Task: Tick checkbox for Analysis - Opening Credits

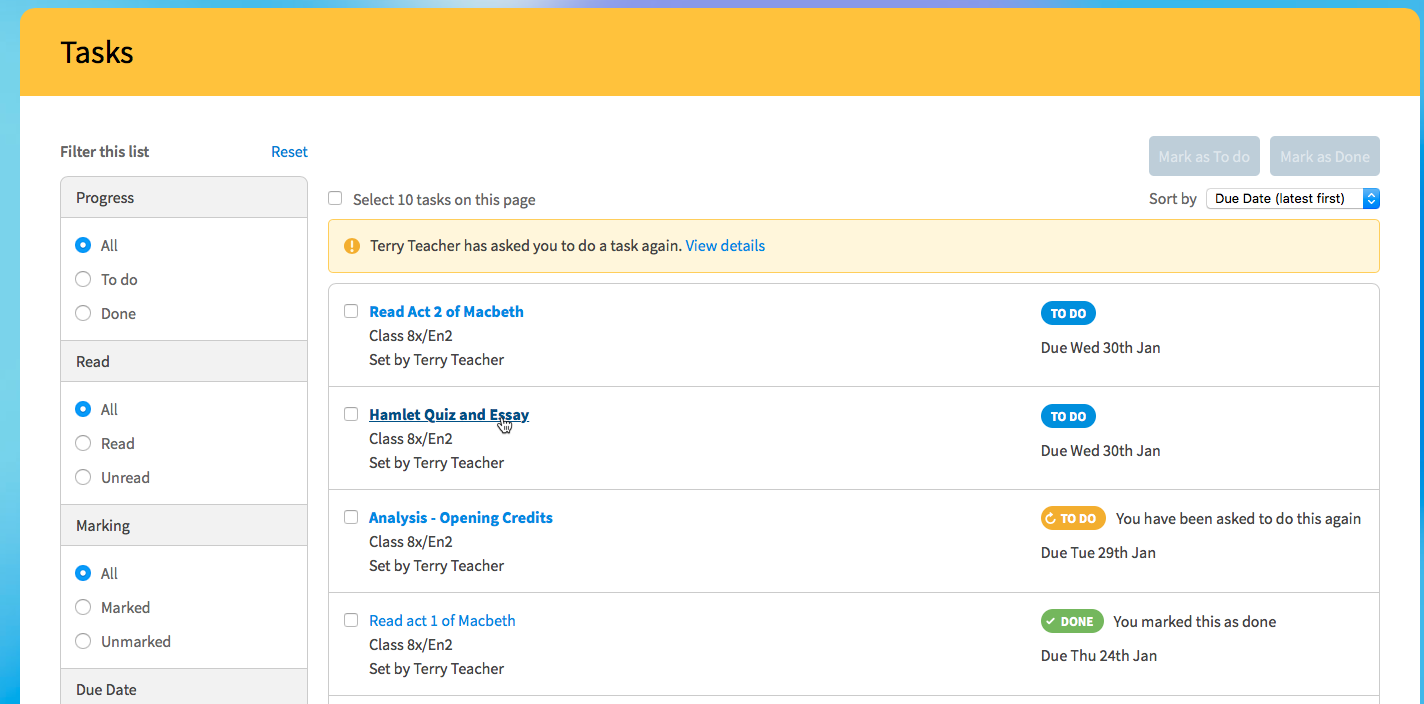Action: click(x=351, y=517)
